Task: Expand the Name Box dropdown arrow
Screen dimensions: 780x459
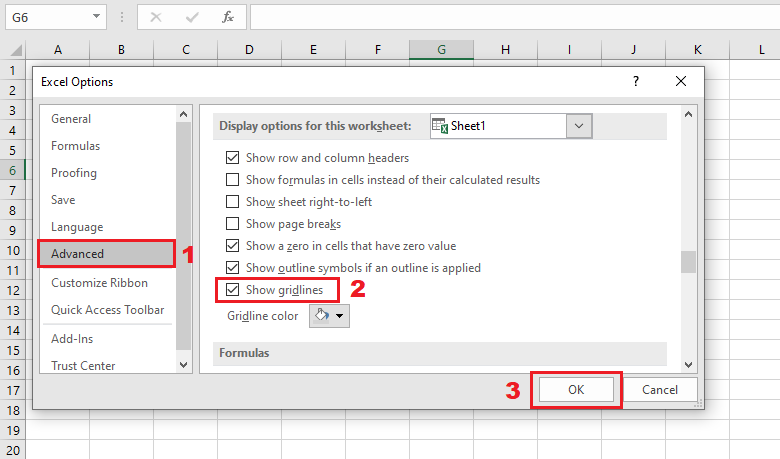Action: tap(96, 17)
